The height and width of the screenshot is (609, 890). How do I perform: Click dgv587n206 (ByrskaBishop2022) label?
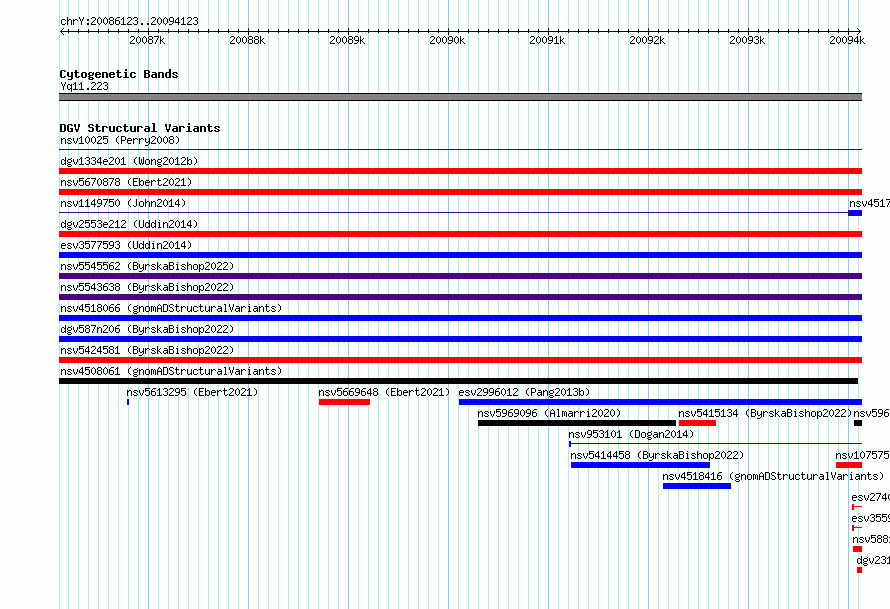coord(147,329)
